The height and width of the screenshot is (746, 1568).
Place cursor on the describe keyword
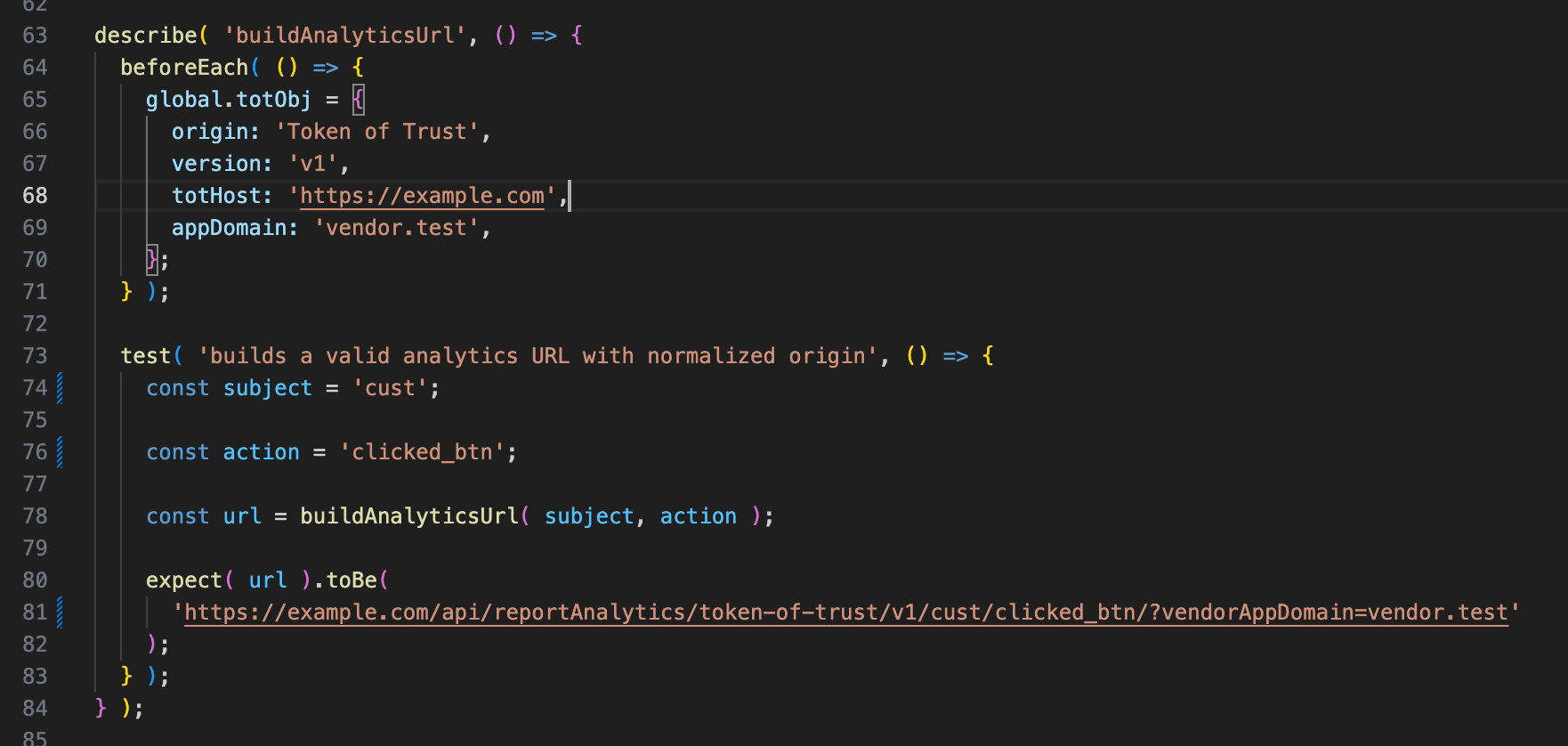145,36
